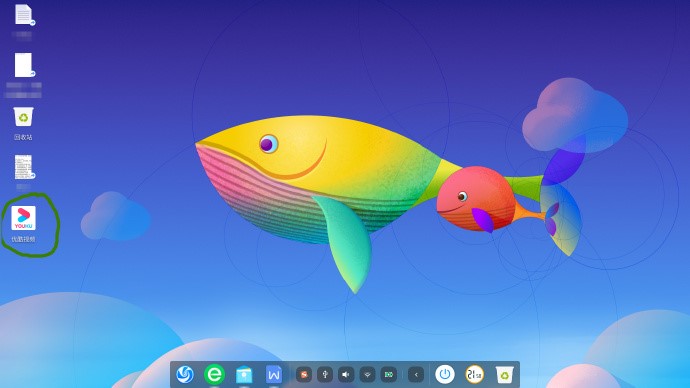Open the USB device tray icon
The image size is (690, 388).
tap(325, 375)
